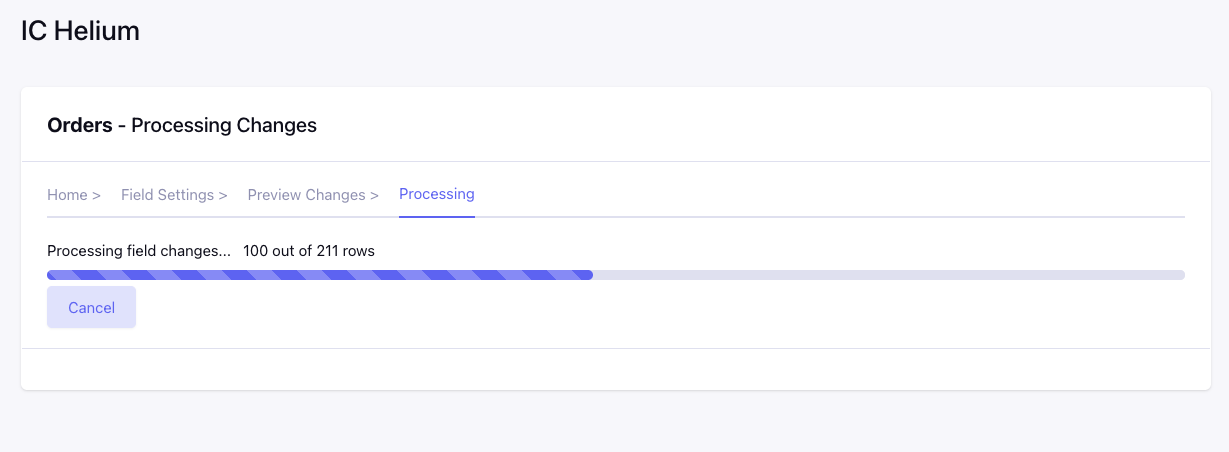
Task: Click the arrow after Preview Changes
Action: pos(374,195)
